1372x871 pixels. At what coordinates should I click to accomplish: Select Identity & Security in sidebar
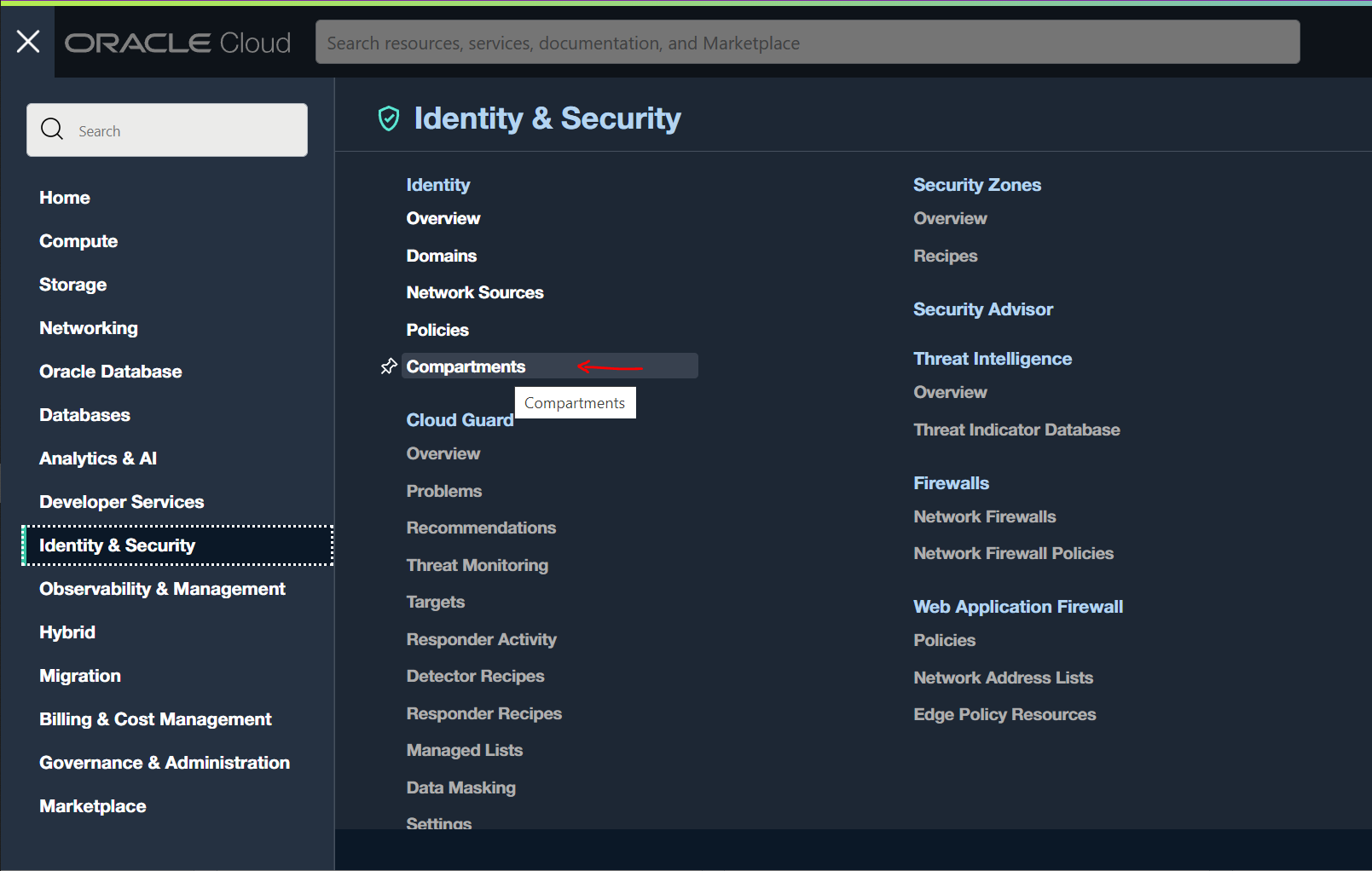coord(177,545)
